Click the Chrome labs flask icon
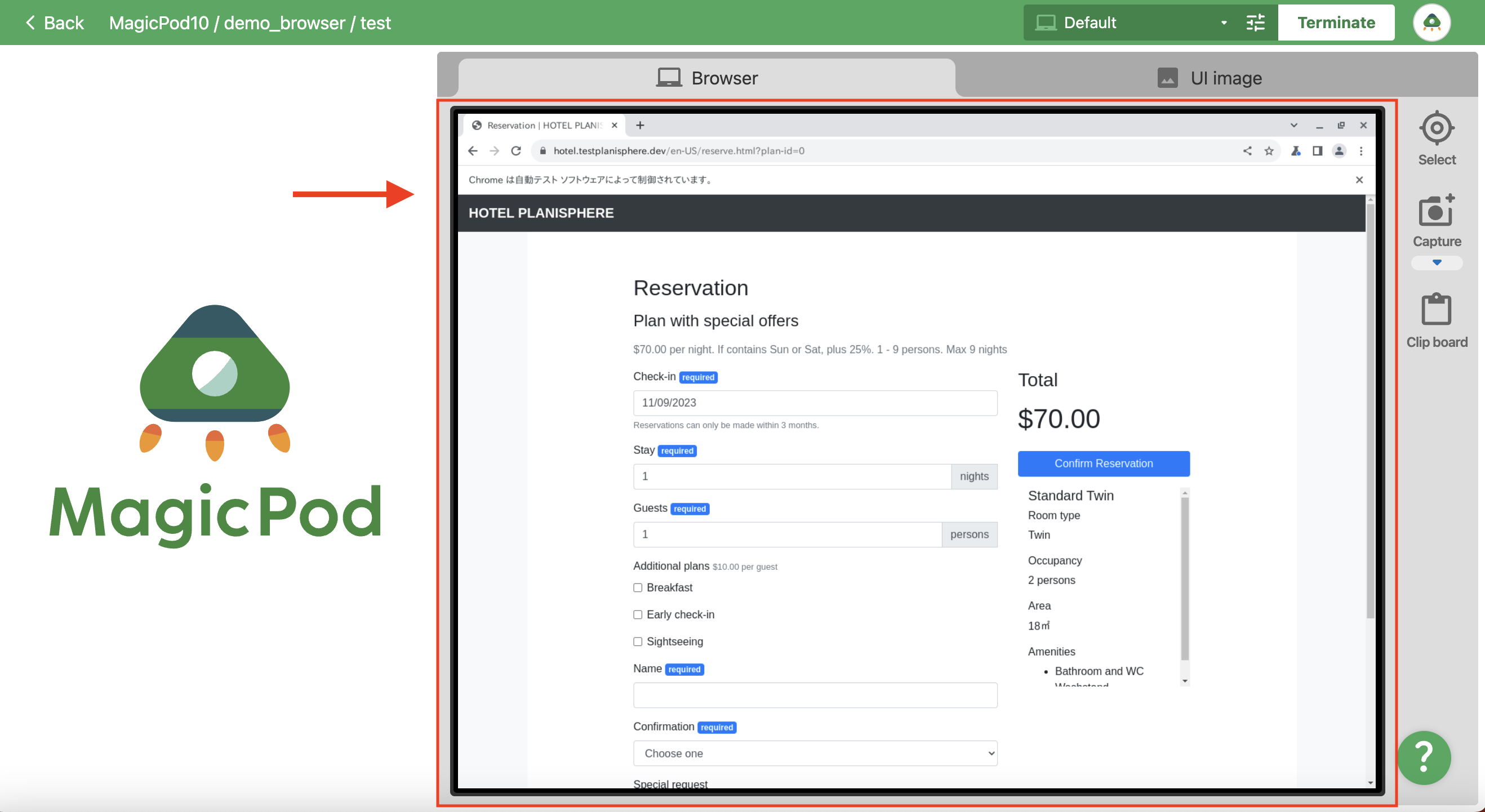The height and width of the screenshot is (812, 1485). coord(1295,151)
